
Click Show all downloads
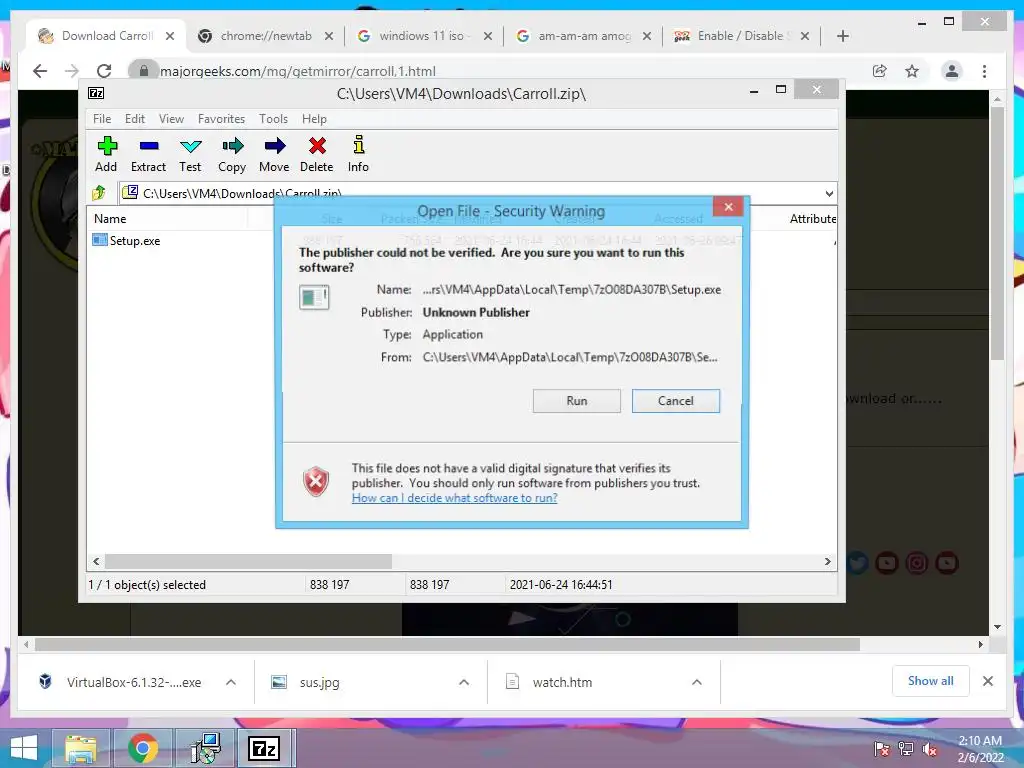(x=931, y=681)
